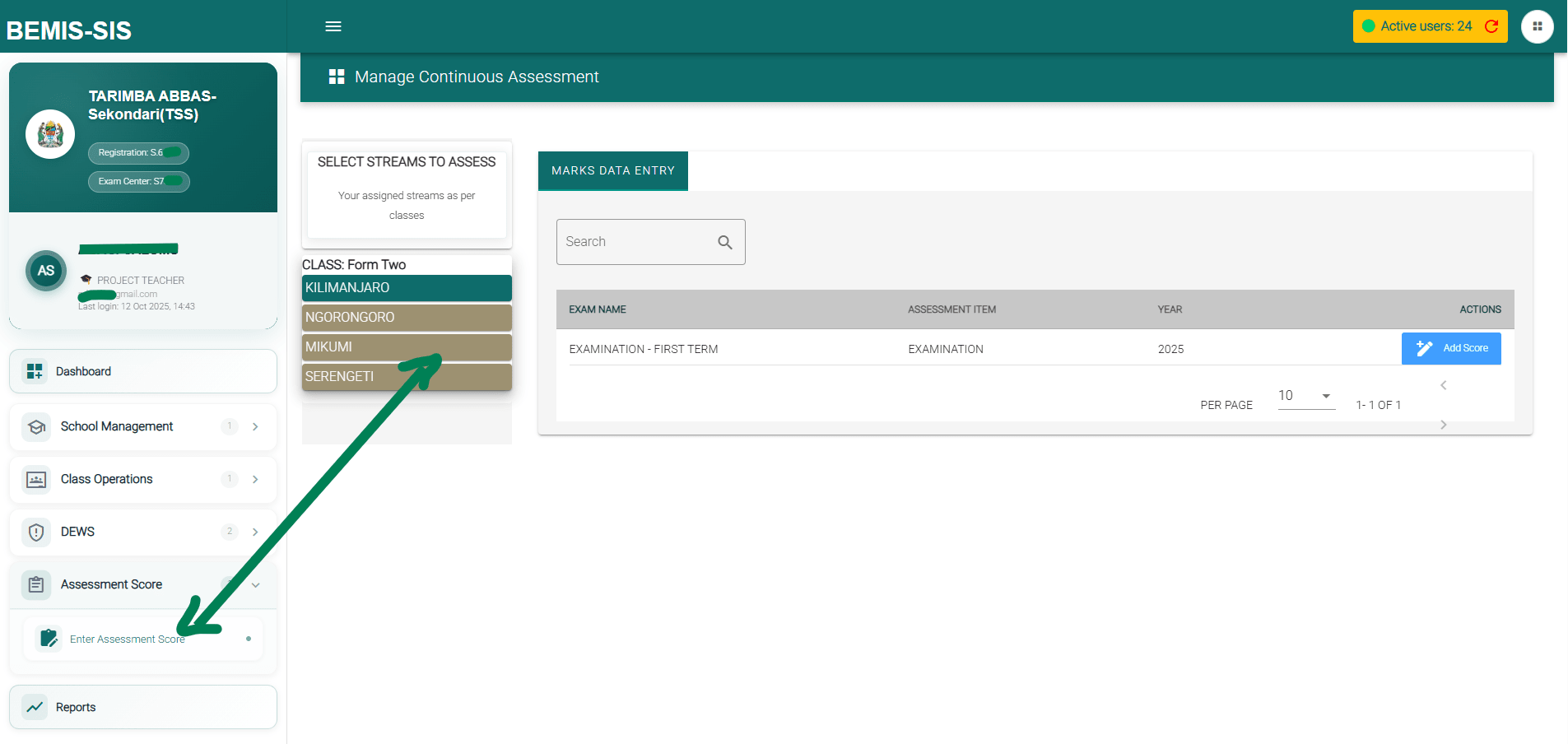Click the Dashboard grid icon
Image resolution: width=1568 pixels, height=744 pixels.
[35, 371]
